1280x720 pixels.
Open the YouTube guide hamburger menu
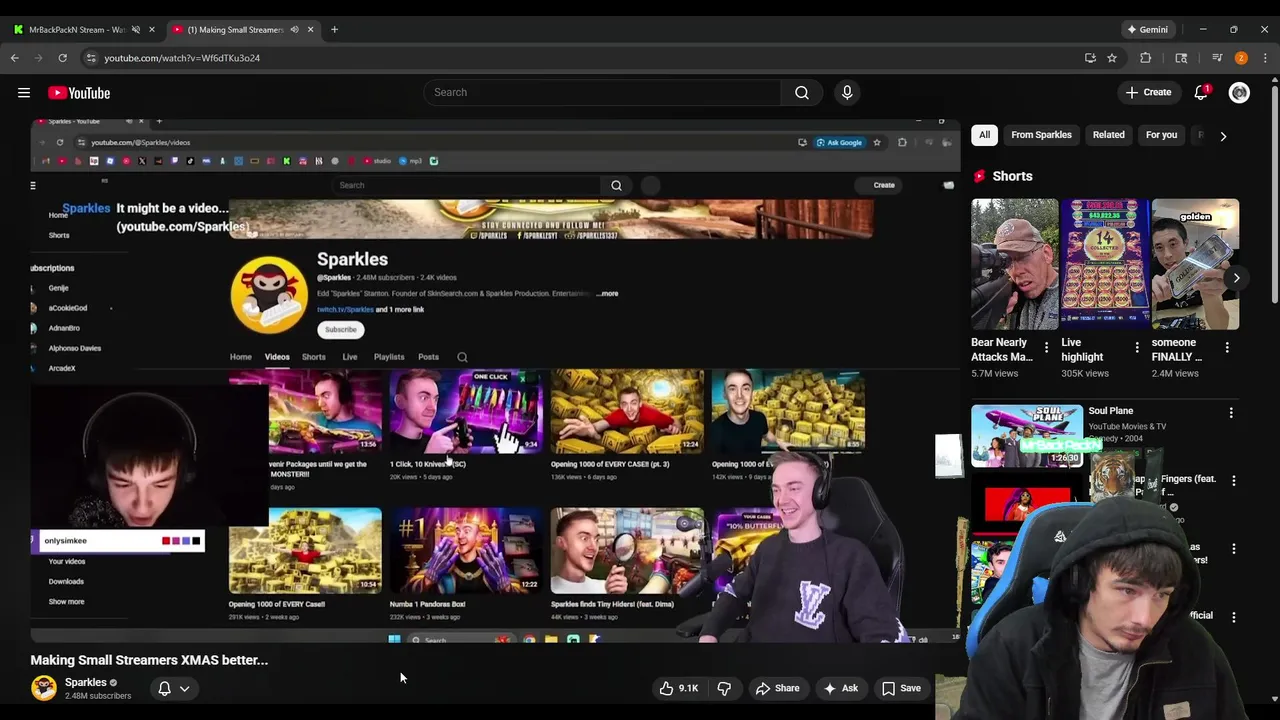pos(24,93)
